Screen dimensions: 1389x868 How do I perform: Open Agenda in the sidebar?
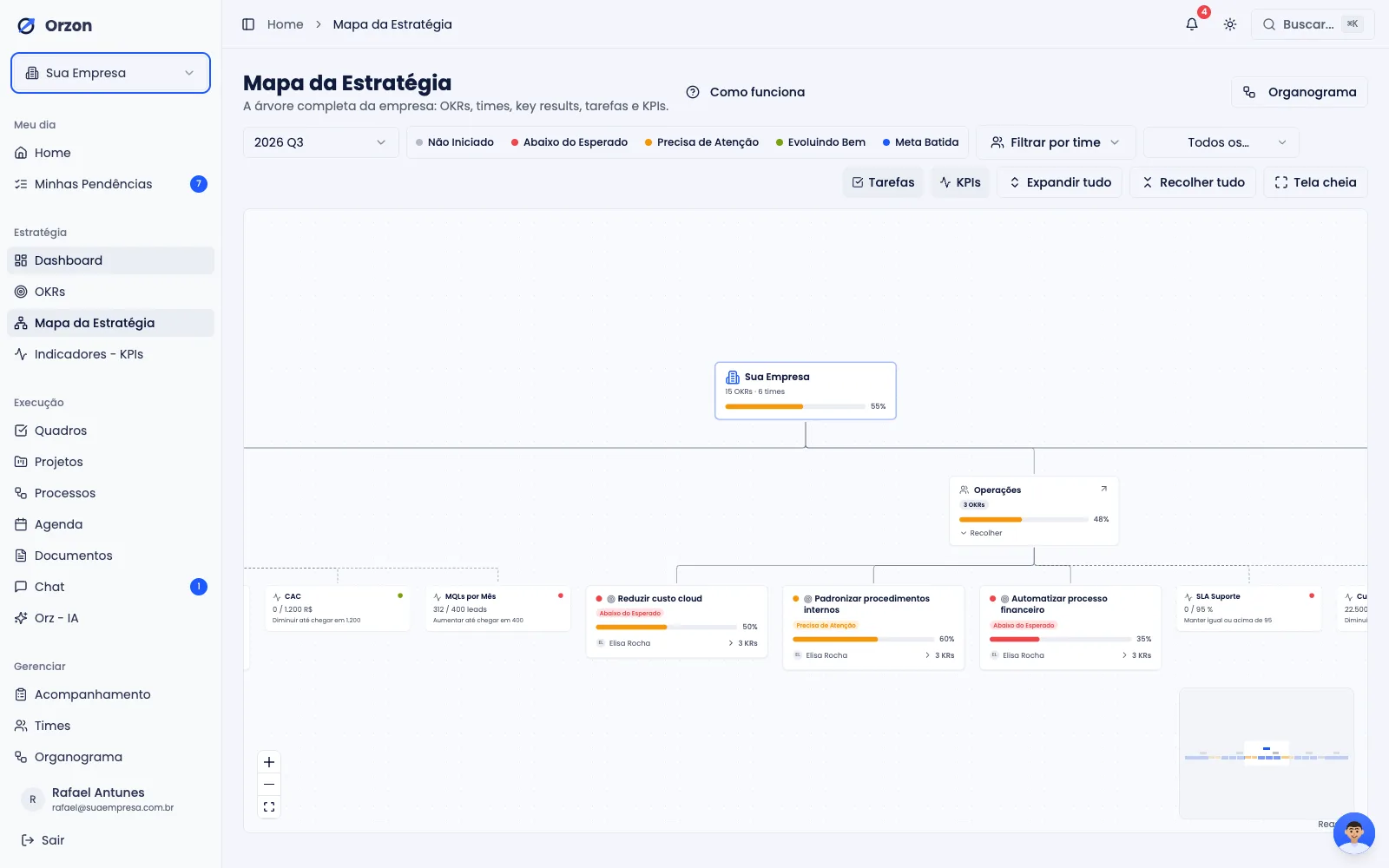pyautogui.click(x=110, y=524)
